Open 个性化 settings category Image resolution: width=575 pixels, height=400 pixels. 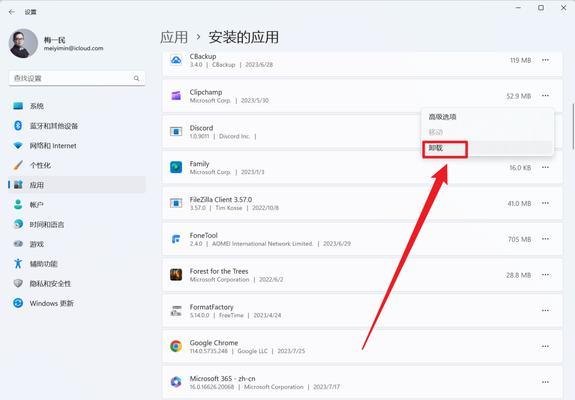click(77, 165)
